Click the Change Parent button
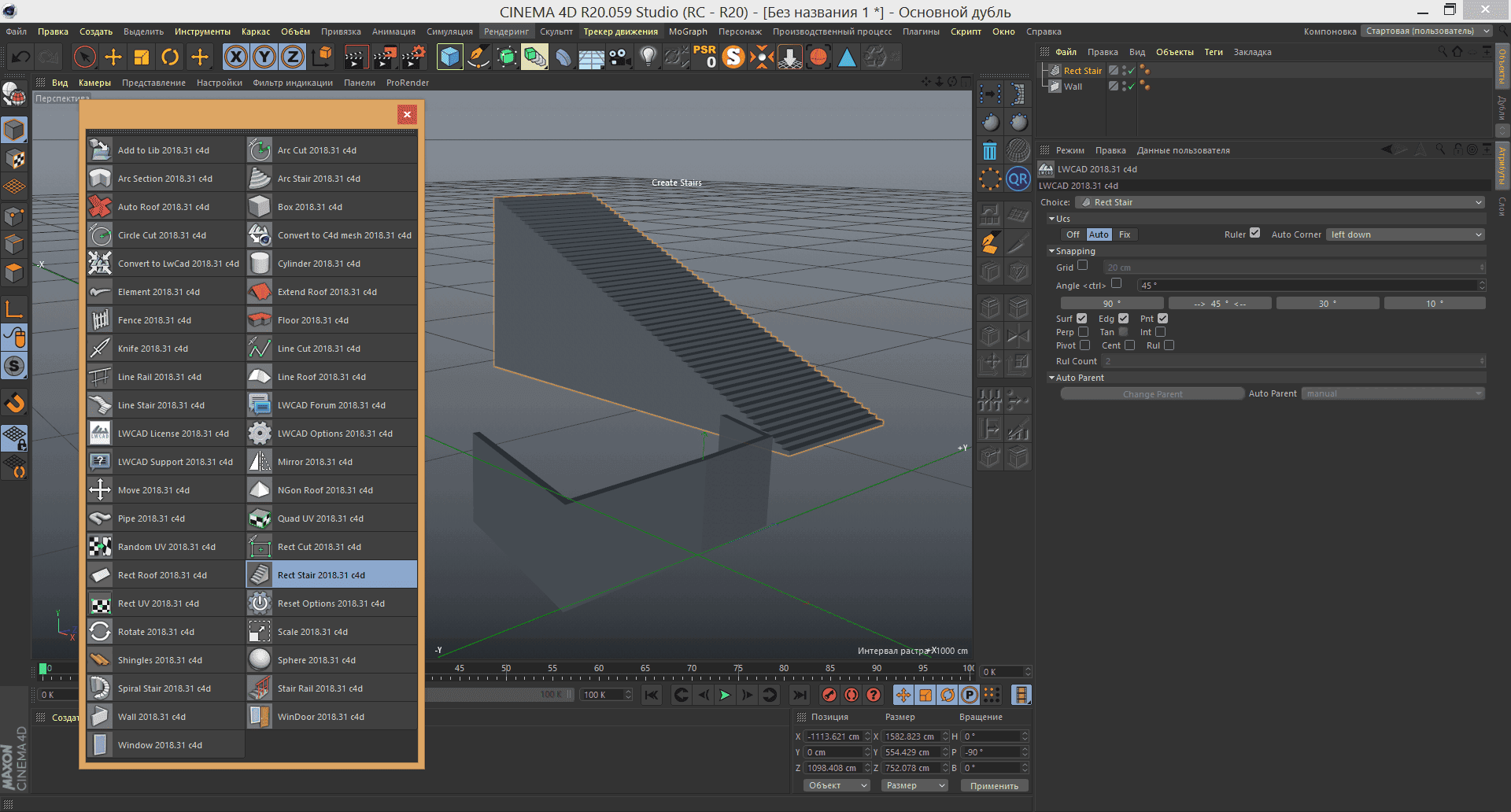1511x812 pixels. coord(1152,393)
